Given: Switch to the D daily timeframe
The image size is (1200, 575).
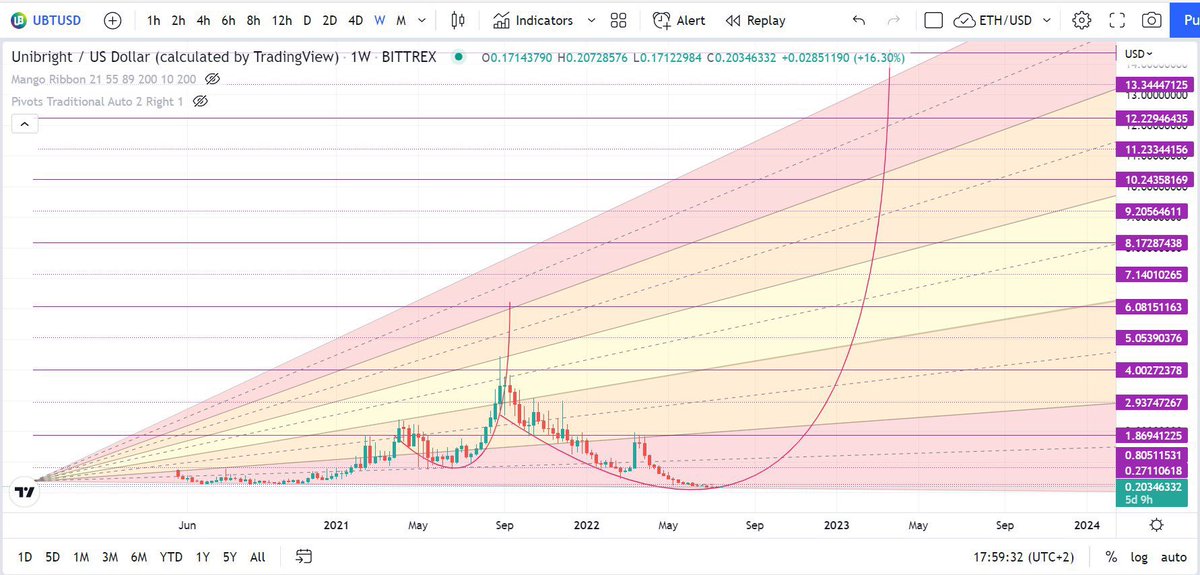Looking at the screenshot, I should (307, 20).
